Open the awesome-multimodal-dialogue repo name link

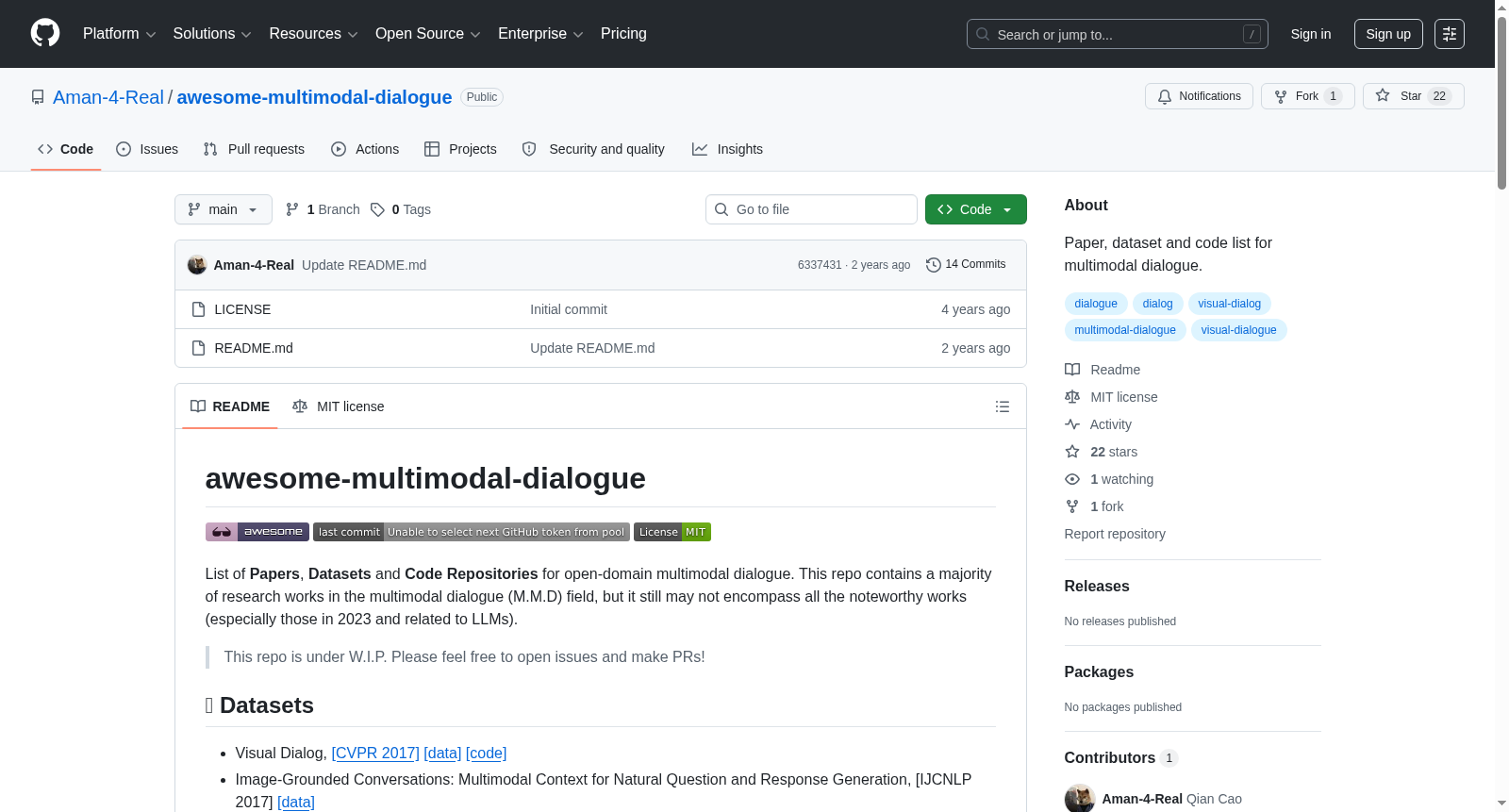[x=314, y=97]
